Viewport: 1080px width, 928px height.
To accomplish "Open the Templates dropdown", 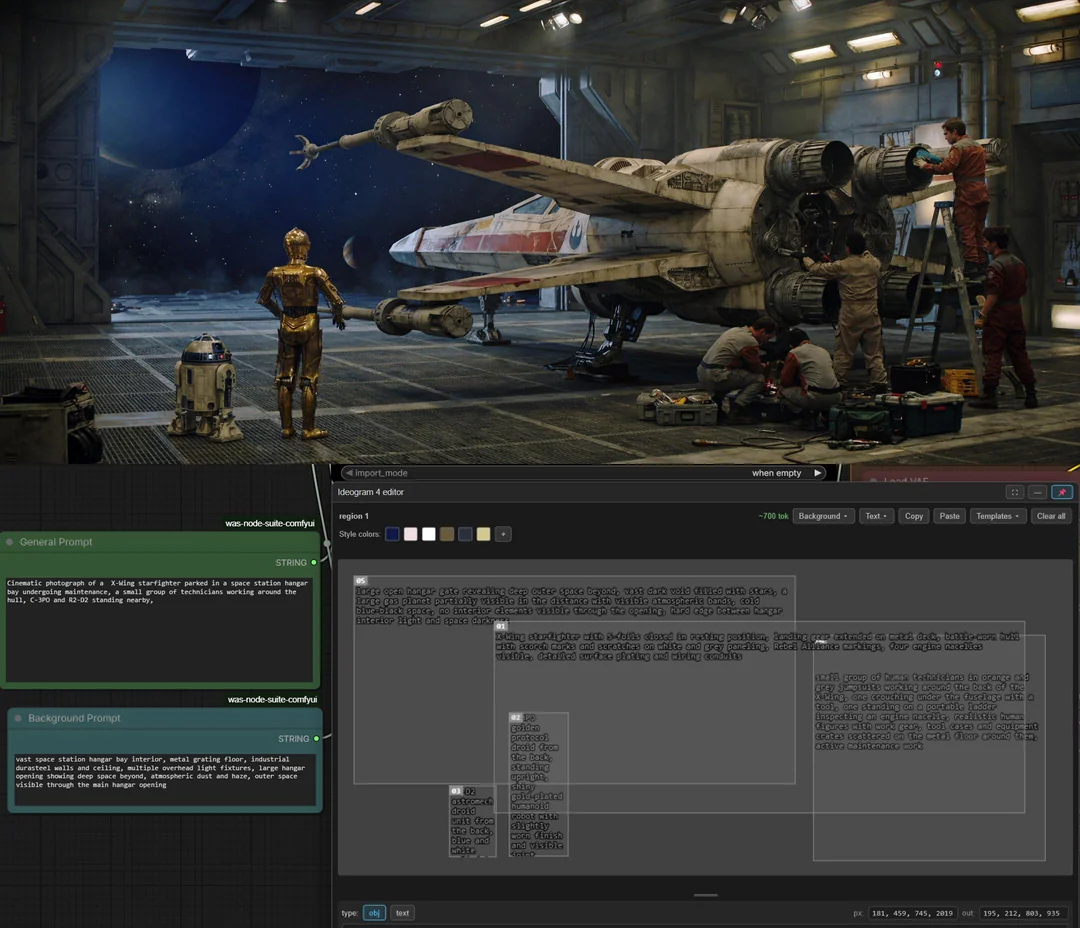I will 997,516.
